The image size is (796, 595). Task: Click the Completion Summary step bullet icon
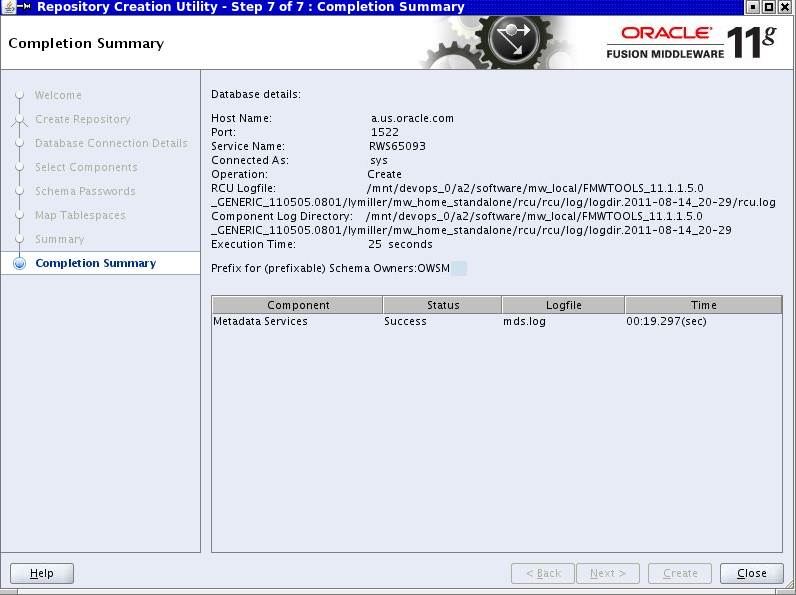[19, 263]
